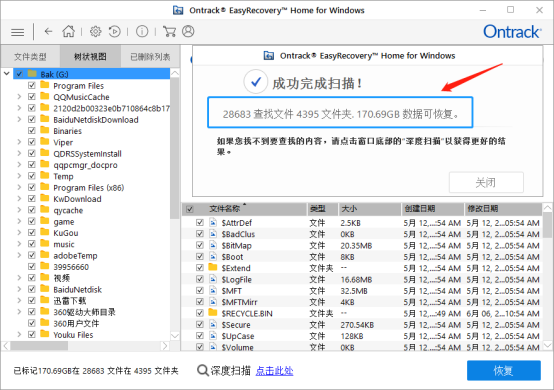Go to home screen icon

[69, 31]
